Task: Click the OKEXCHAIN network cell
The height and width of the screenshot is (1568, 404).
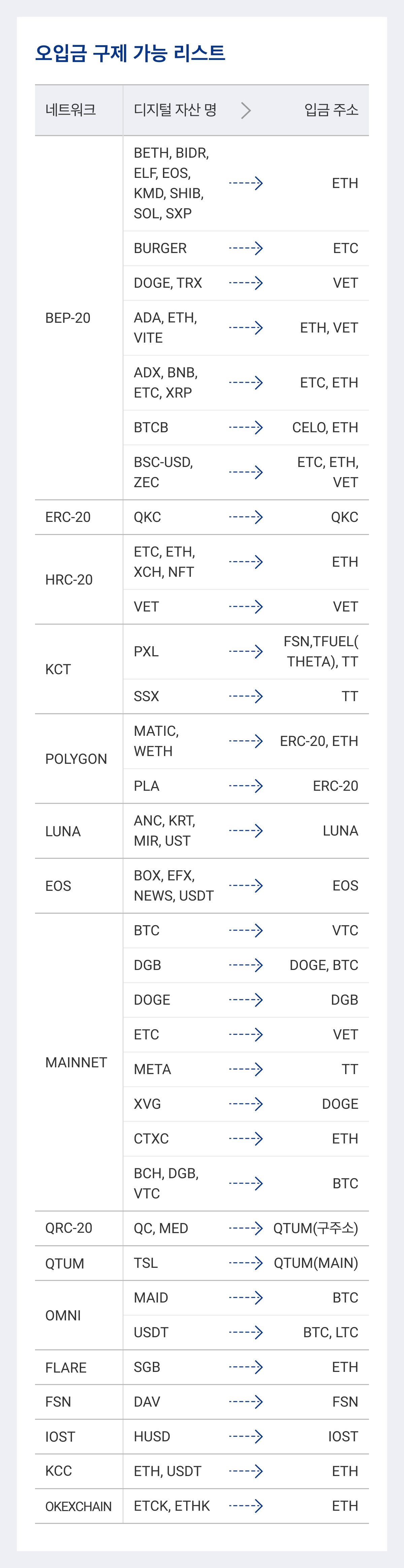Action: click(x=79, y=1506)
